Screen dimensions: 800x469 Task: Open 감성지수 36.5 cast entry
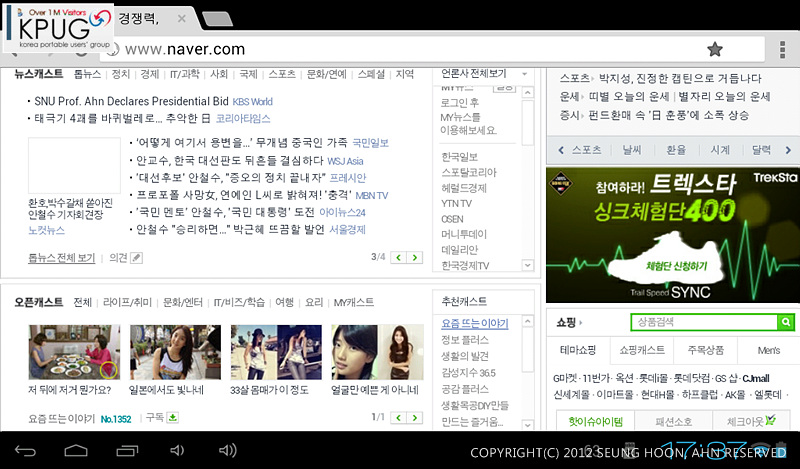click(x=468, y=373)
